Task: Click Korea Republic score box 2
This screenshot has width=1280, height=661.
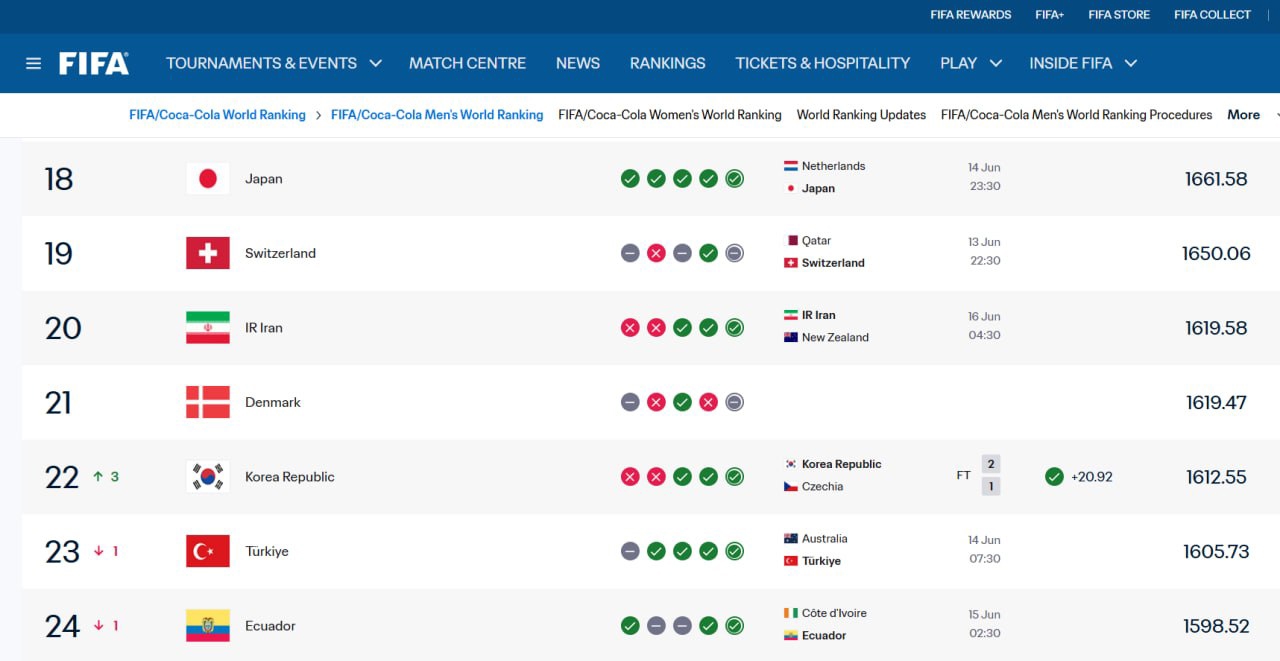Action: coord(991,464)
